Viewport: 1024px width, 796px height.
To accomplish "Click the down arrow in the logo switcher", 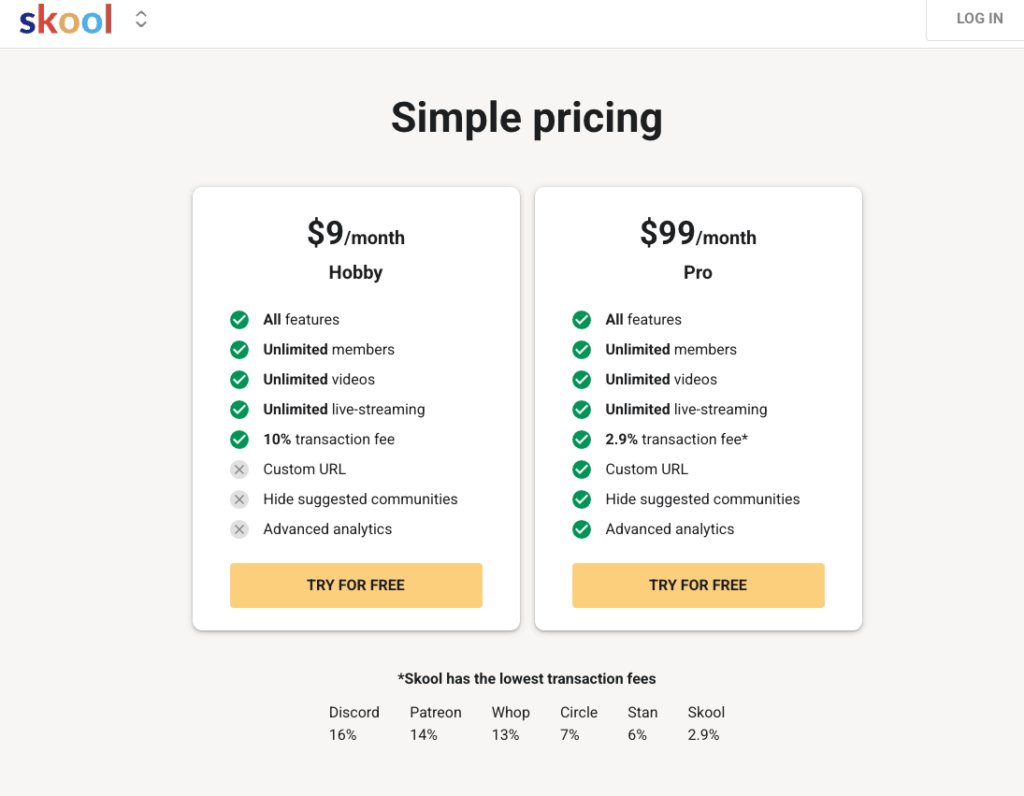I will (x=140, y=24).
